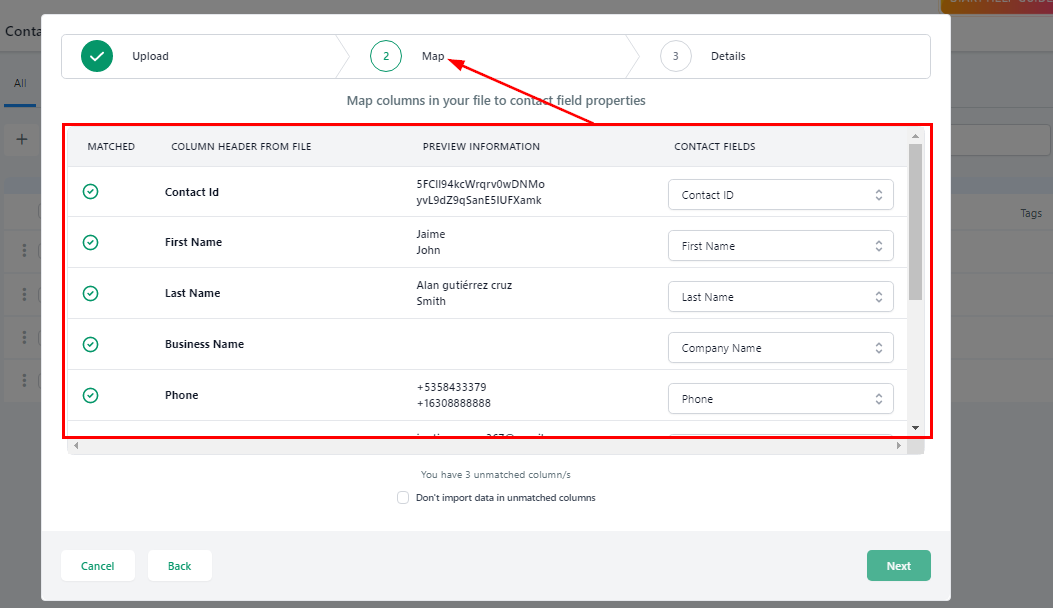Click matched check icon for Business Name row

(x=90, y=344)
